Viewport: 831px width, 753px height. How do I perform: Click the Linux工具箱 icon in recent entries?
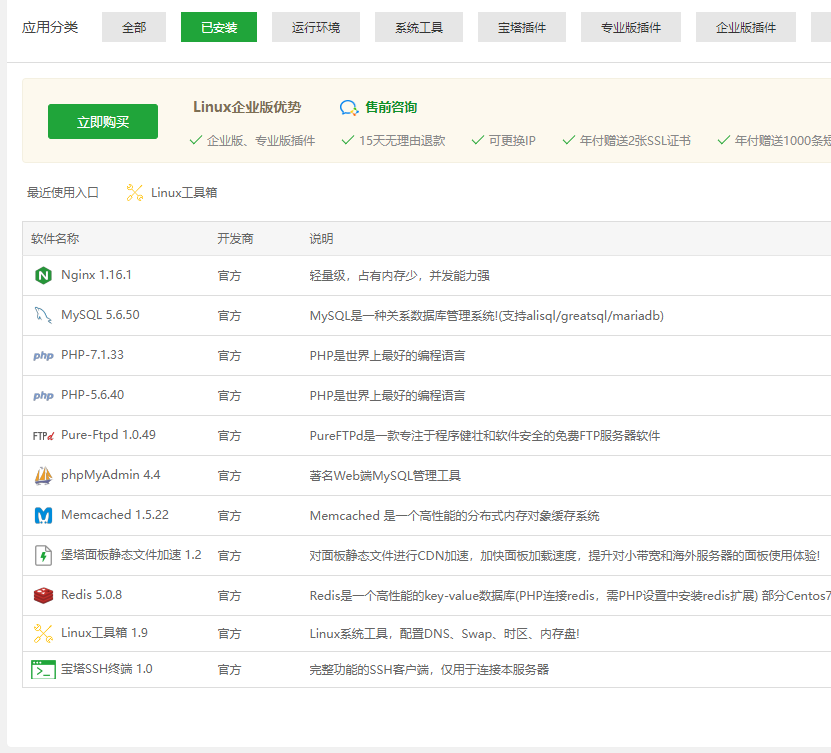point(135,192)
